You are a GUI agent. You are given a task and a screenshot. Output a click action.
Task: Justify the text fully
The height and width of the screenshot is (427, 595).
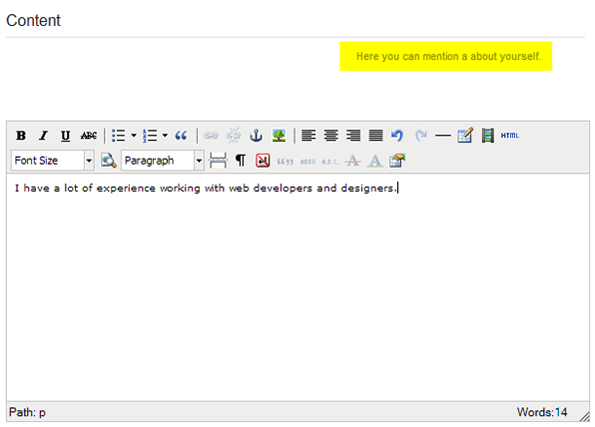click(376, 136)
